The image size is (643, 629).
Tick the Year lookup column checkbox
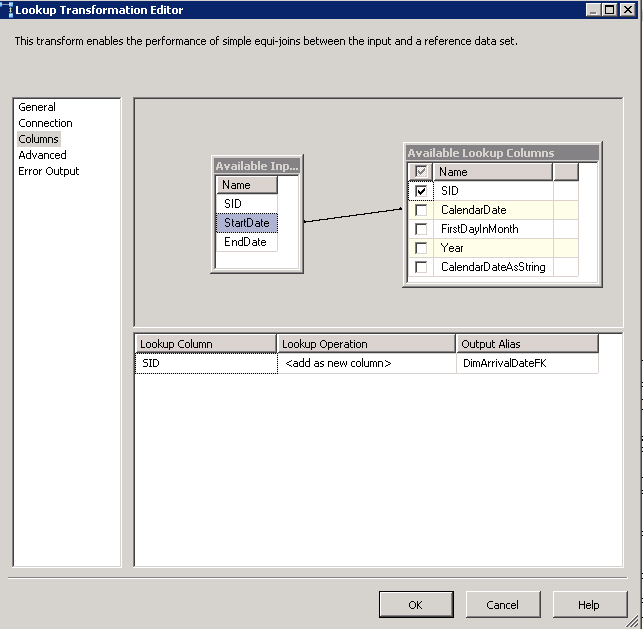[x=421, y=248]
